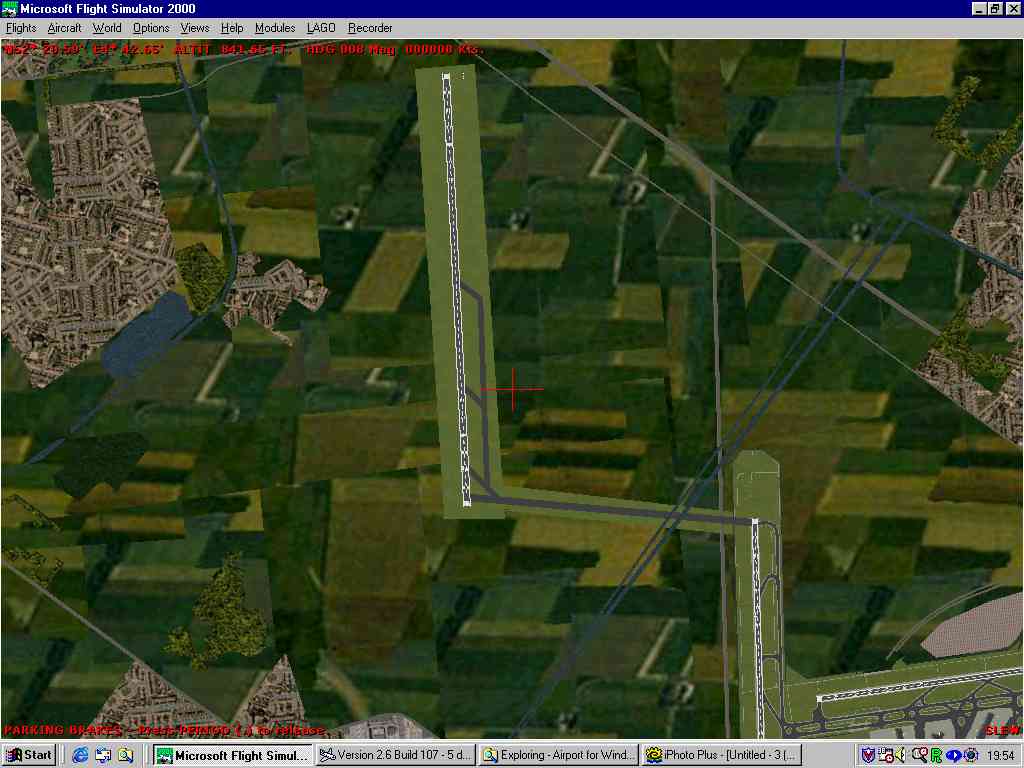Click the blue oval system tray icon

click(954, 755)
